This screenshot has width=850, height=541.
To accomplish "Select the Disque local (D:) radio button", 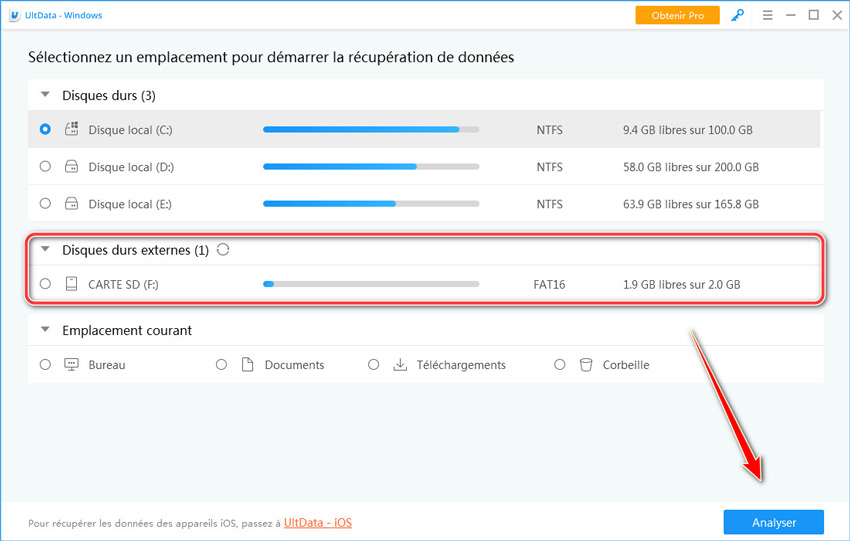I will pyautogui.click(x=45, y=167).
